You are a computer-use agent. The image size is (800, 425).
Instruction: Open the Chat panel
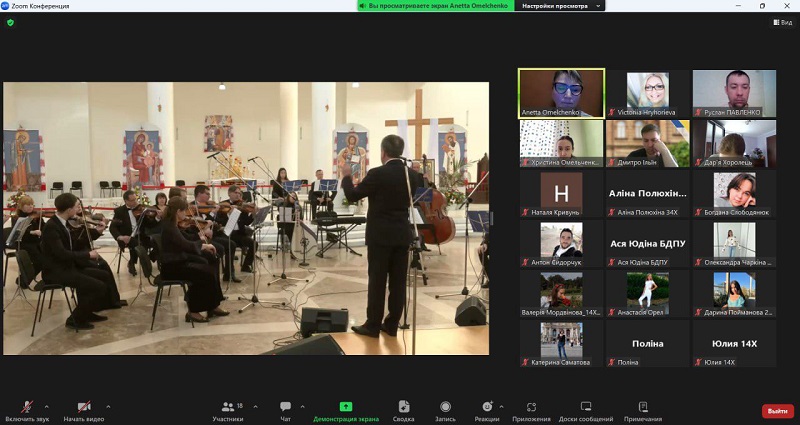pos(285,408)
